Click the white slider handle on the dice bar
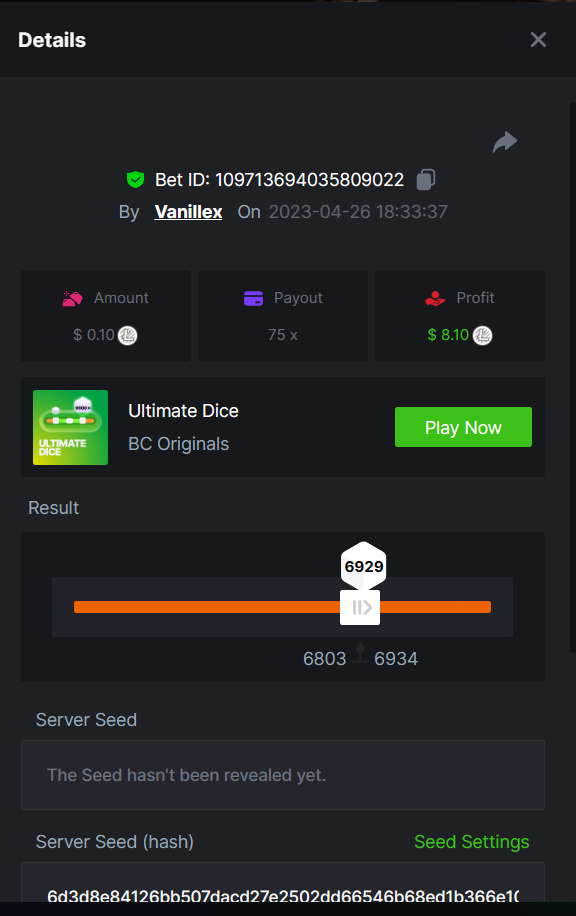576x916 pixels. click(360, 608)
